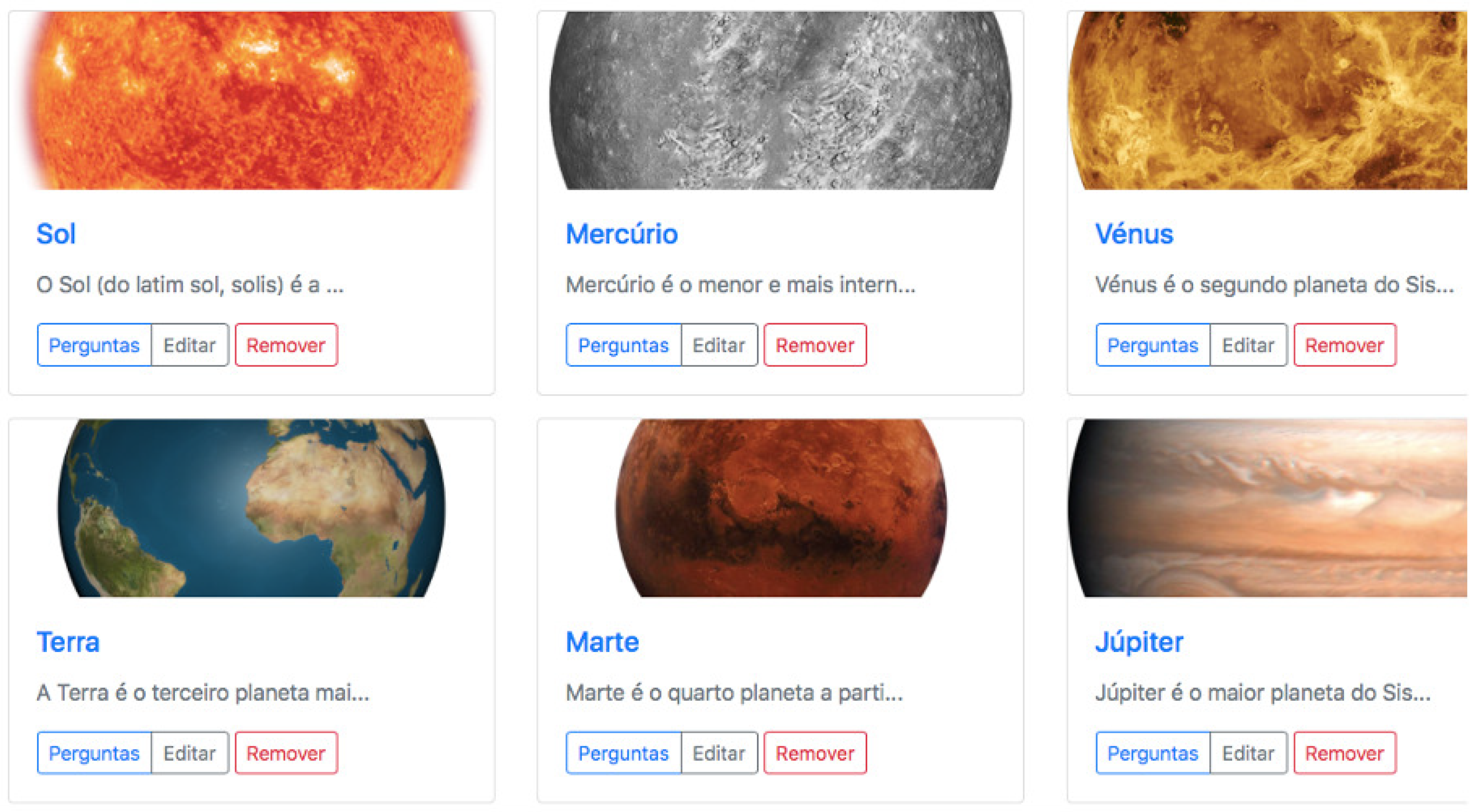Click Remover on the Mercúrio card
Screen dimensions: 1478x812
click(x=815, y=345)
